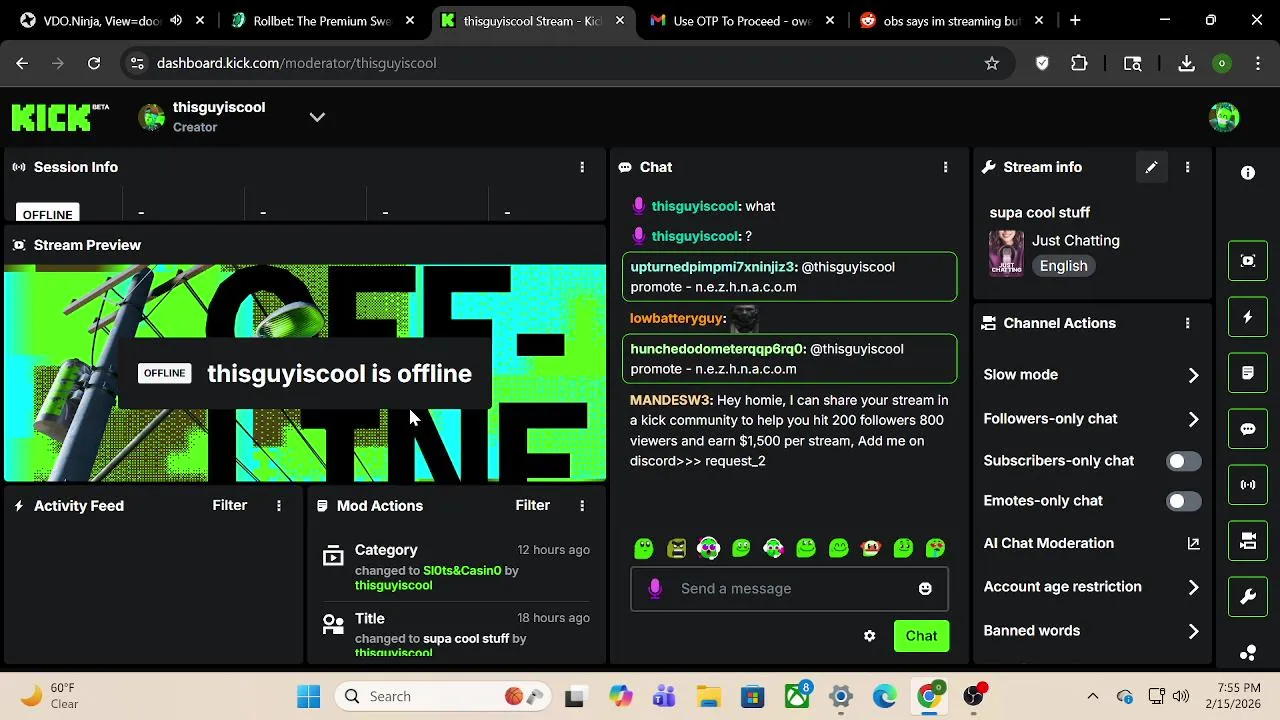Open Windows Start menu
The height and width of the screenshot is (720, 1280).
[x=308, y=697]
